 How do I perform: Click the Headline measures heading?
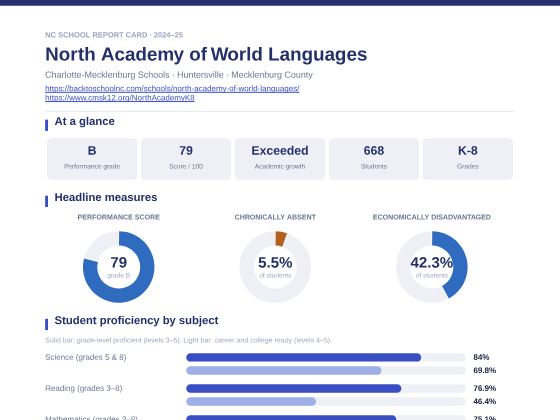tap(106, 197)
